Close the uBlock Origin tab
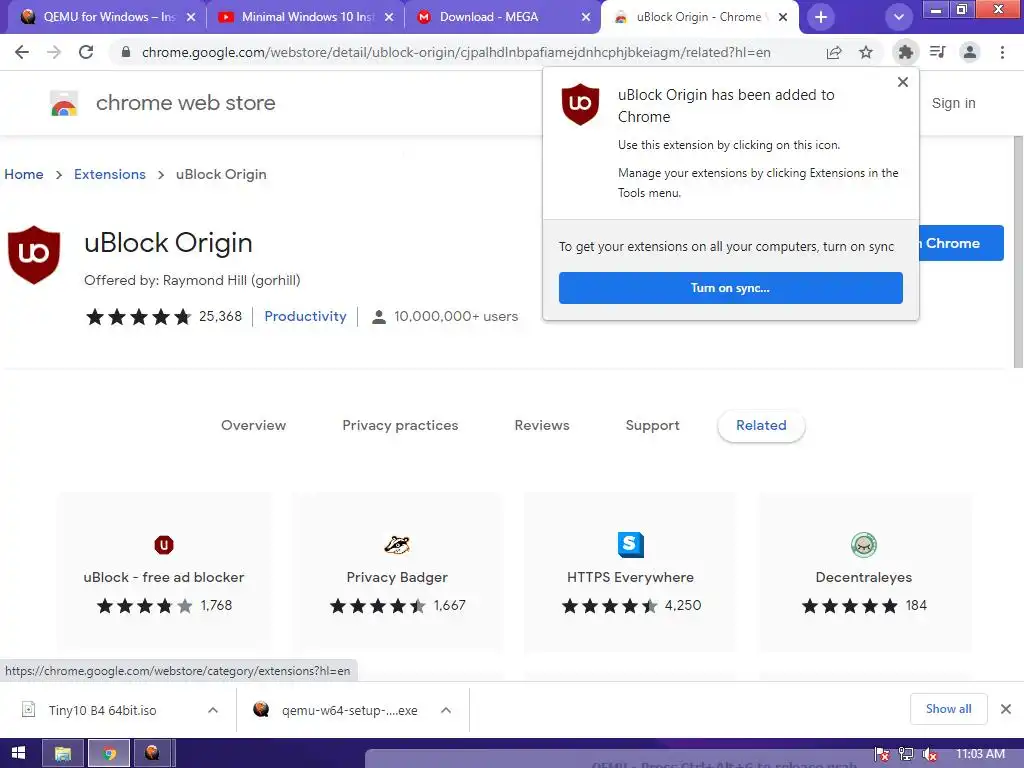The height and width of the screenshot is (768, 1024). pos(784,17)
